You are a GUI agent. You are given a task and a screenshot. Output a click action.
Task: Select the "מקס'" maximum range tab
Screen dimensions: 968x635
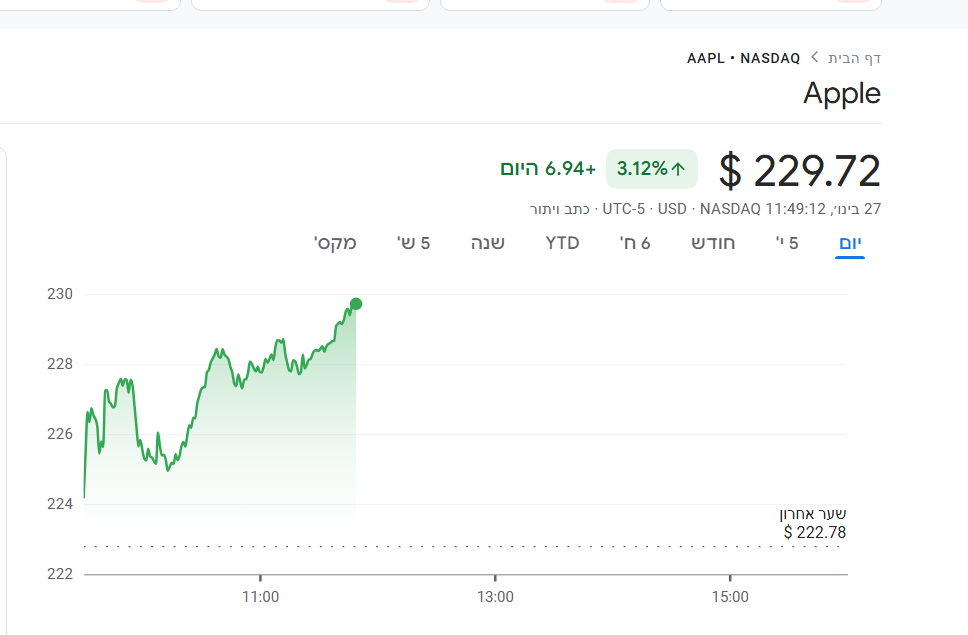(x=336, y=243)
